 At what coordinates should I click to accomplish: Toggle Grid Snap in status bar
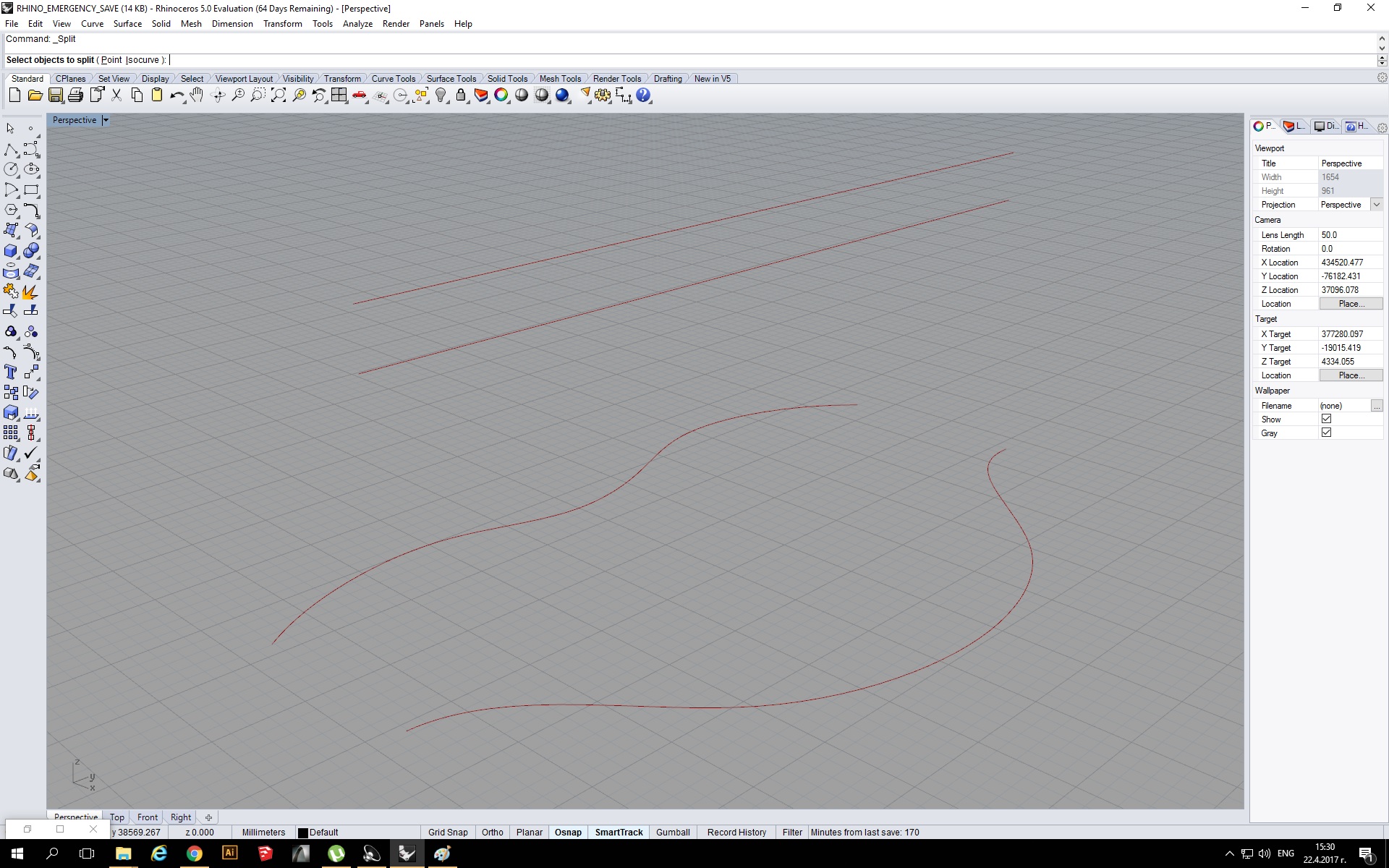448,833
